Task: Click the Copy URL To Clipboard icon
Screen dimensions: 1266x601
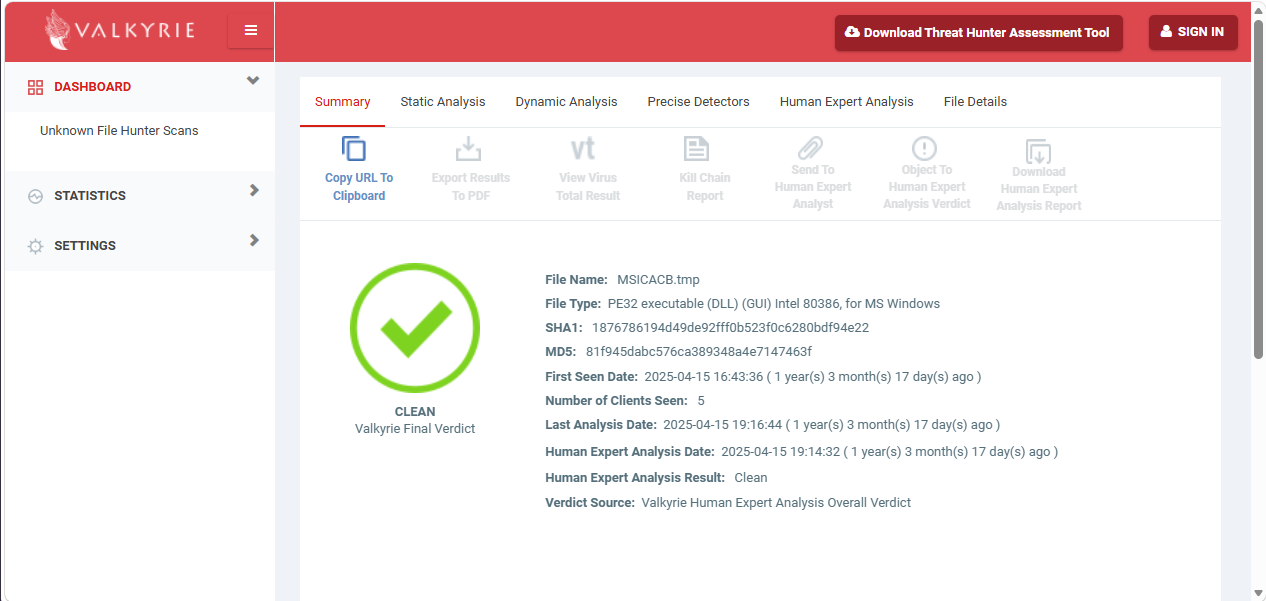Action: tap(354, 149)
